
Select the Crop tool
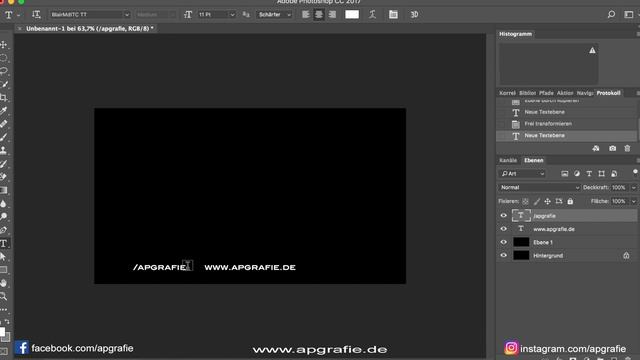click(4, 98)
